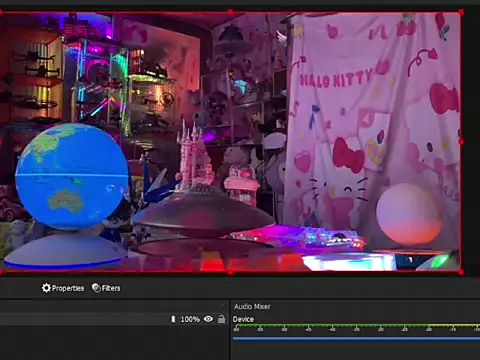480x360 pixels.
Task: Click the green Device audio level meter
Action: point(356,325)
